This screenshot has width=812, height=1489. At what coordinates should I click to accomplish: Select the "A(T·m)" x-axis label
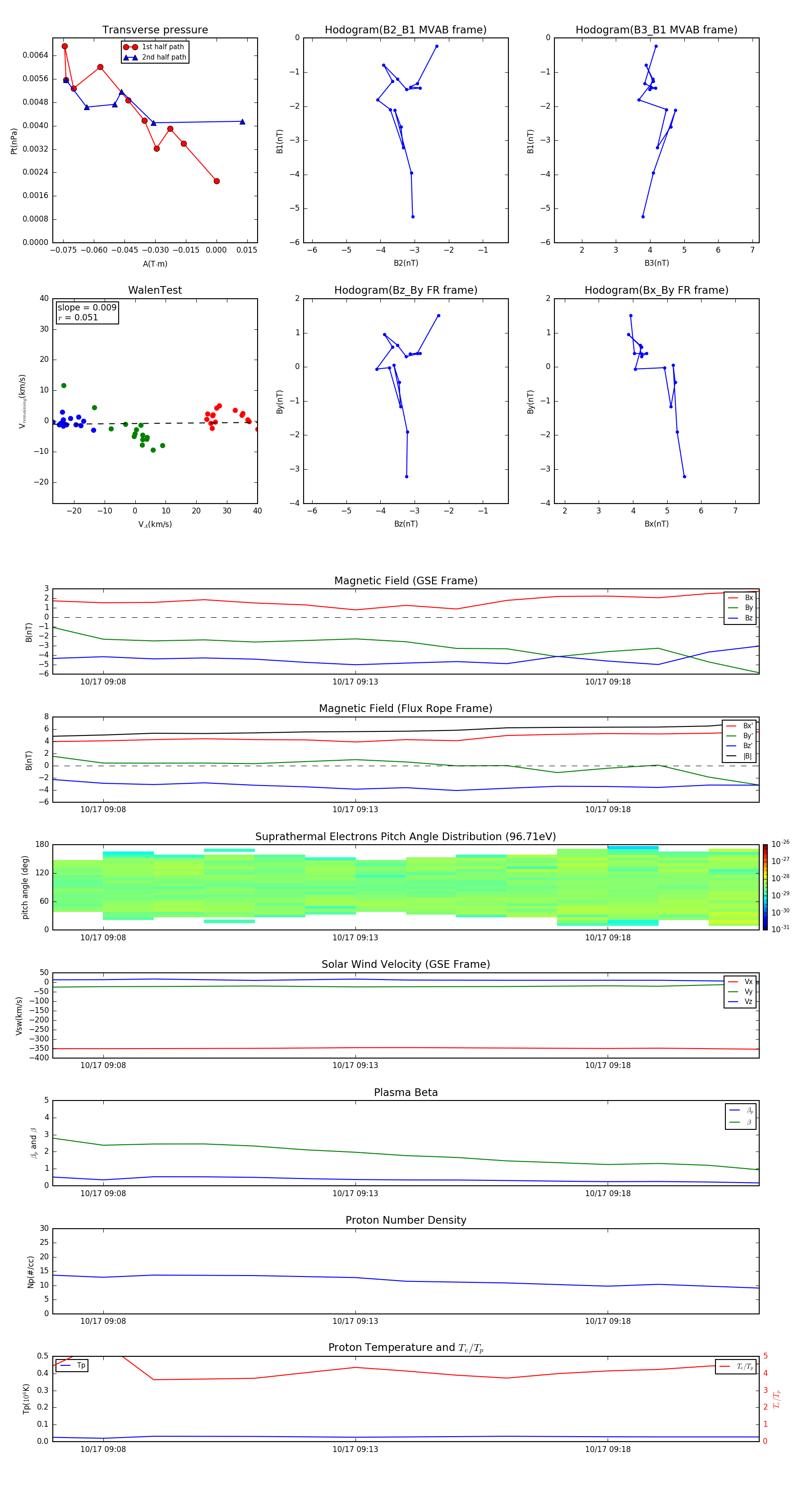pyautogui.click(x=155, y=264)
